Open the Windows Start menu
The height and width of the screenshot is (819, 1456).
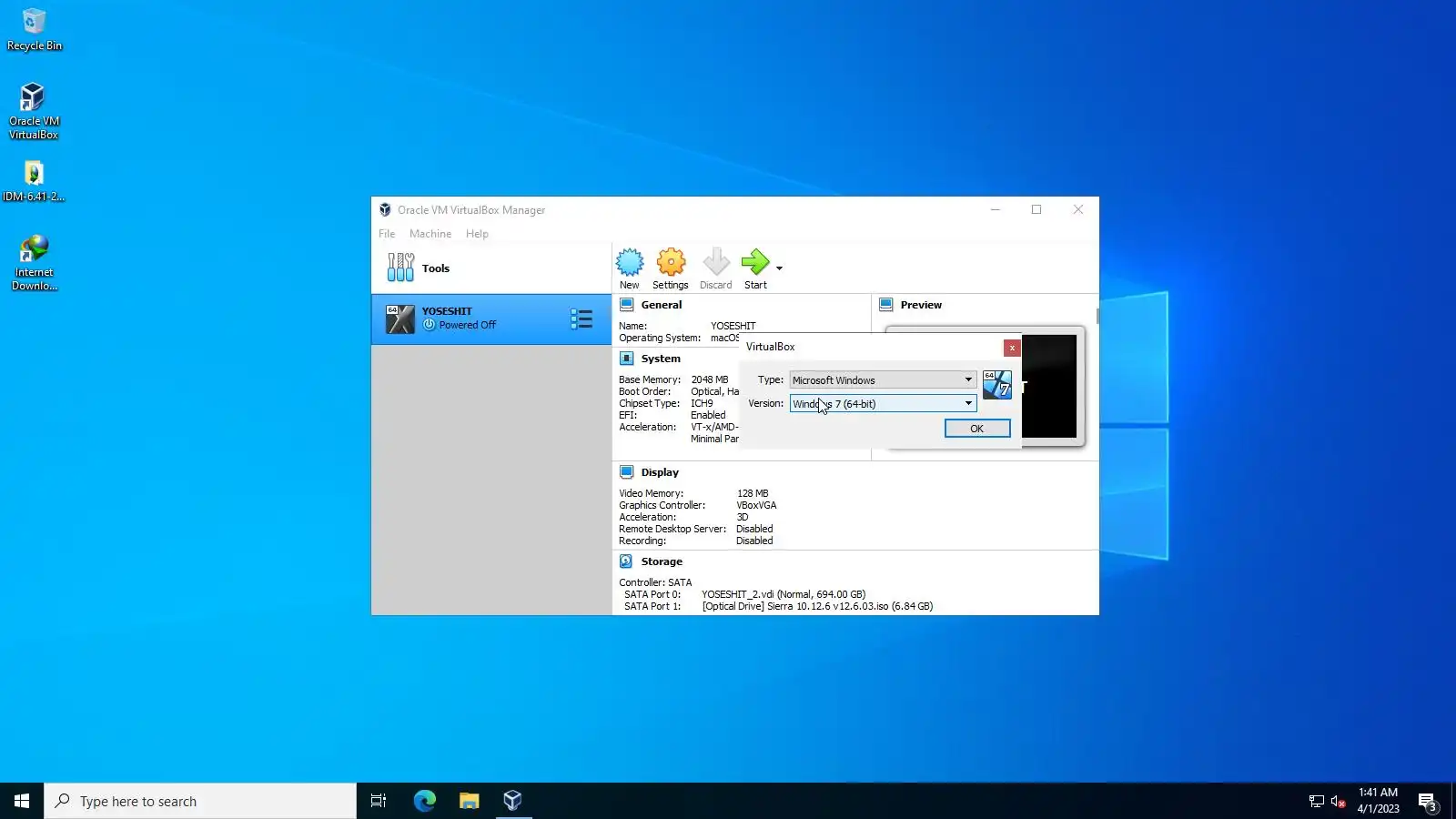coord(22,801)
